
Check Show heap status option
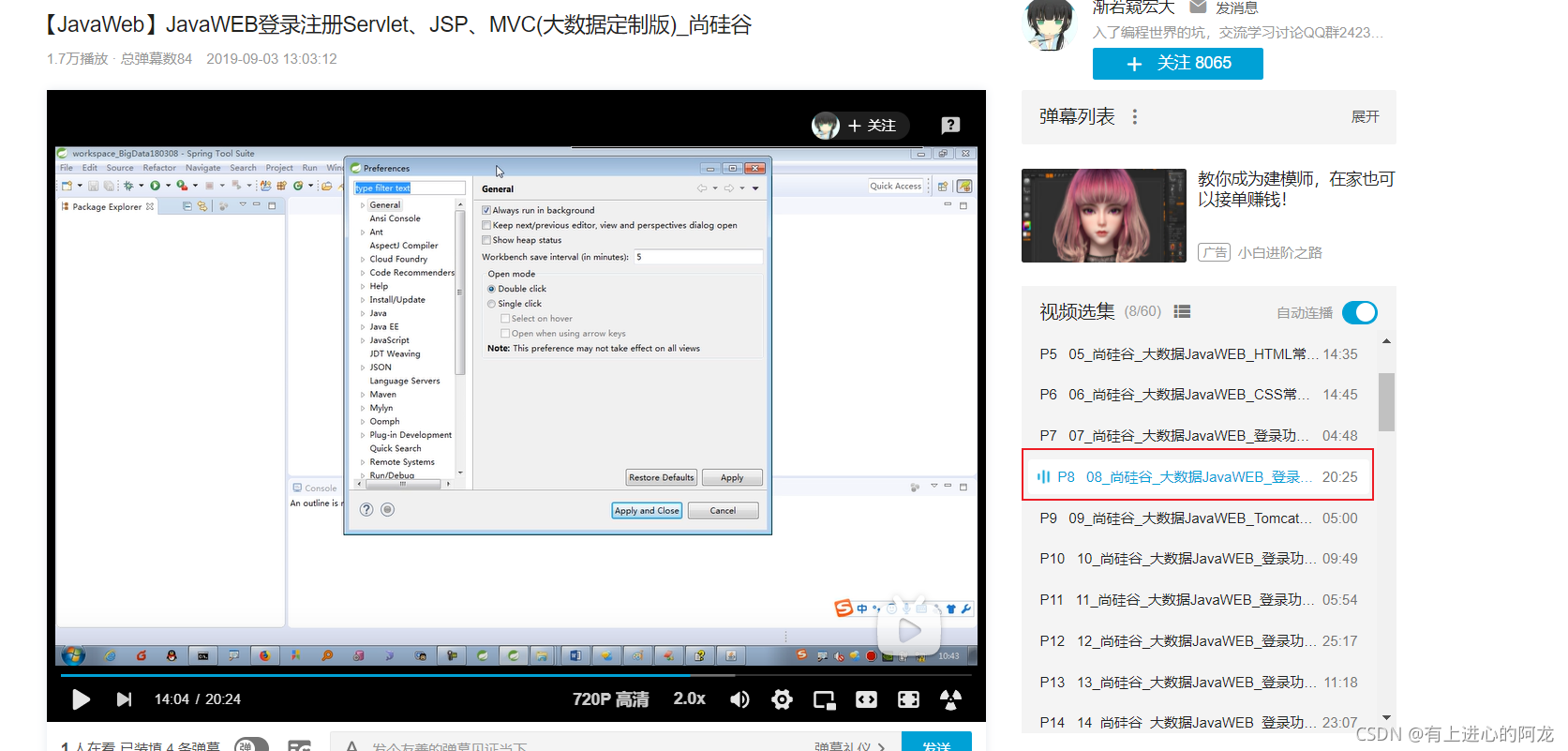coord(485,240)
